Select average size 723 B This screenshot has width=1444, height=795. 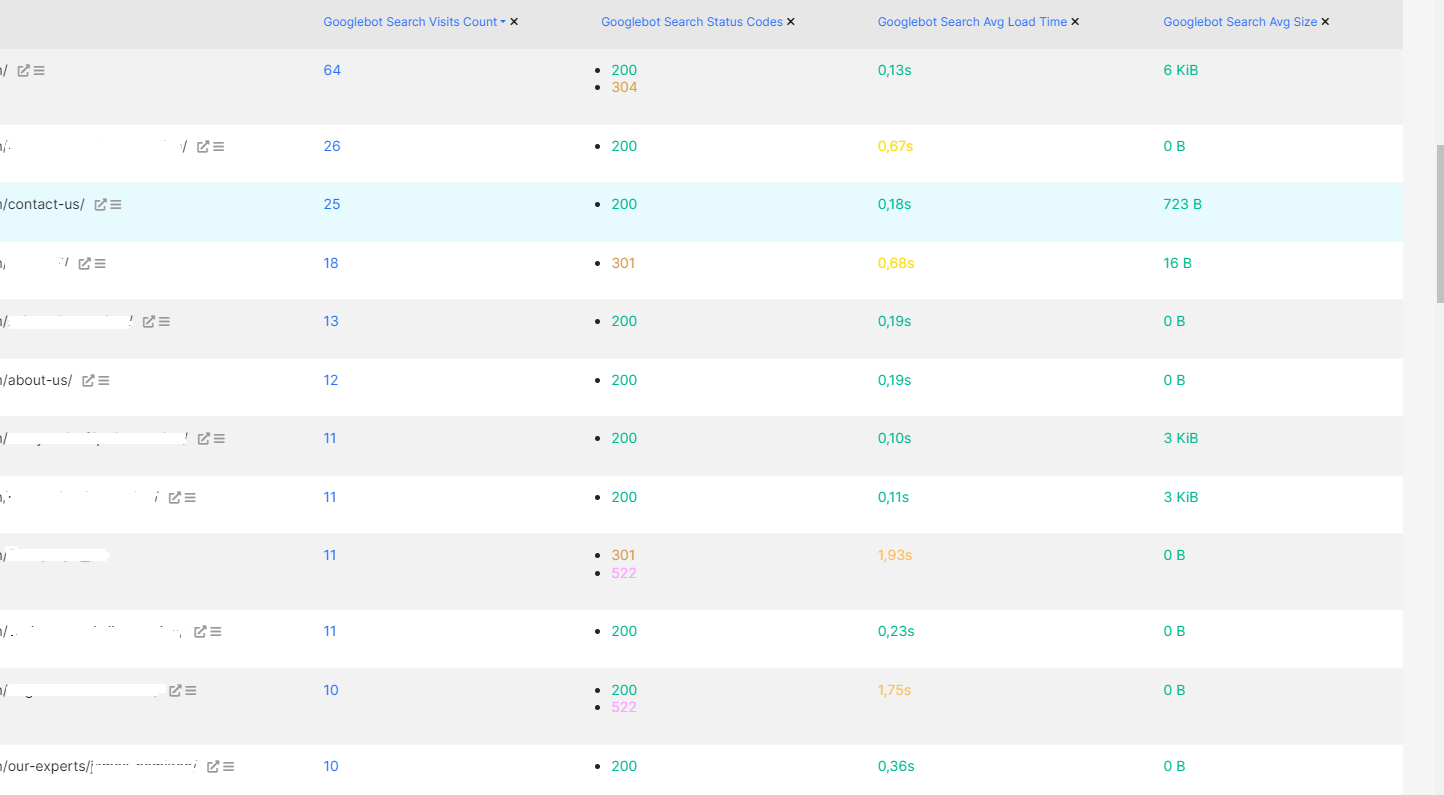1183,205
